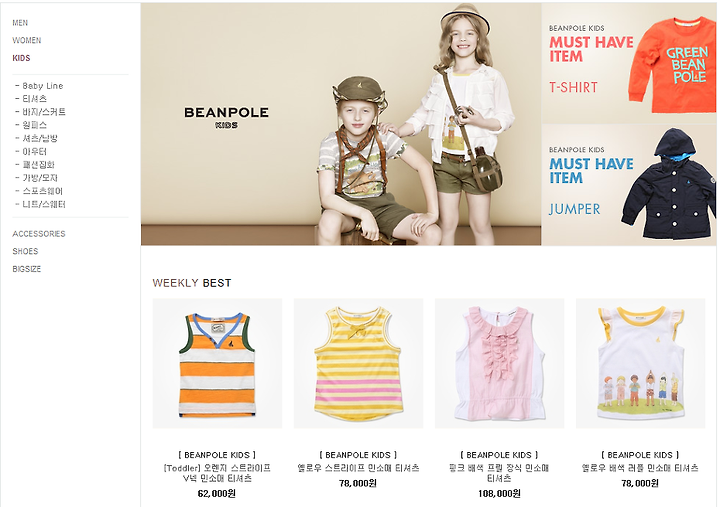
Task: Open the ACCESSORIES category
Action: click(x=39, y=234)
